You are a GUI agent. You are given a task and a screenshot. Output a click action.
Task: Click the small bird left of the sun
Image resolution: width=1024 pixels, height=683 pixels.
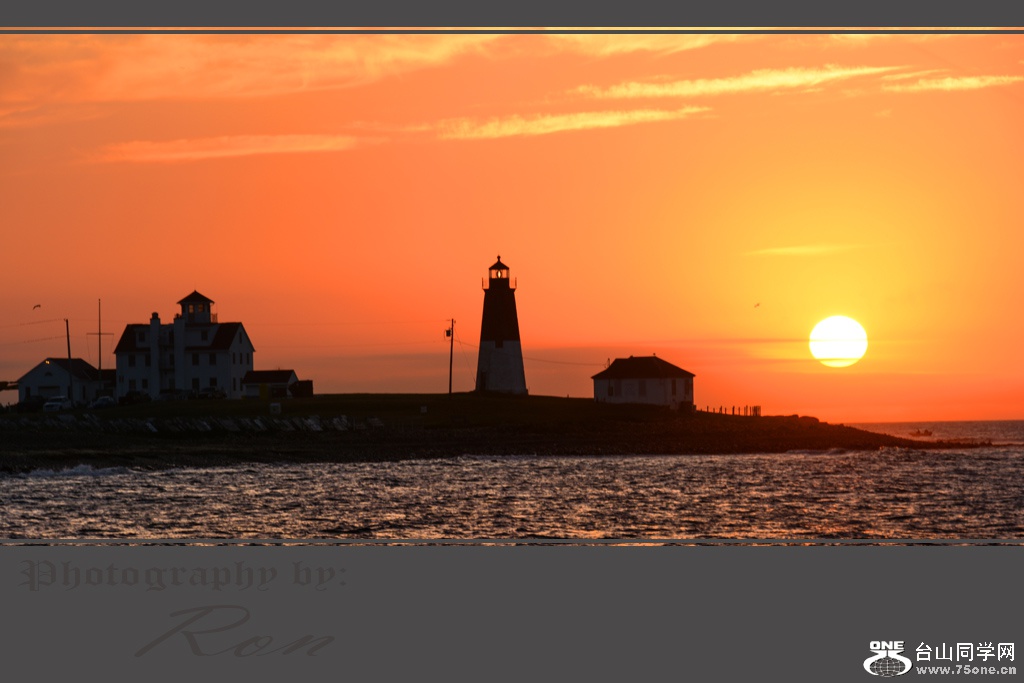[x=757, y=305]
